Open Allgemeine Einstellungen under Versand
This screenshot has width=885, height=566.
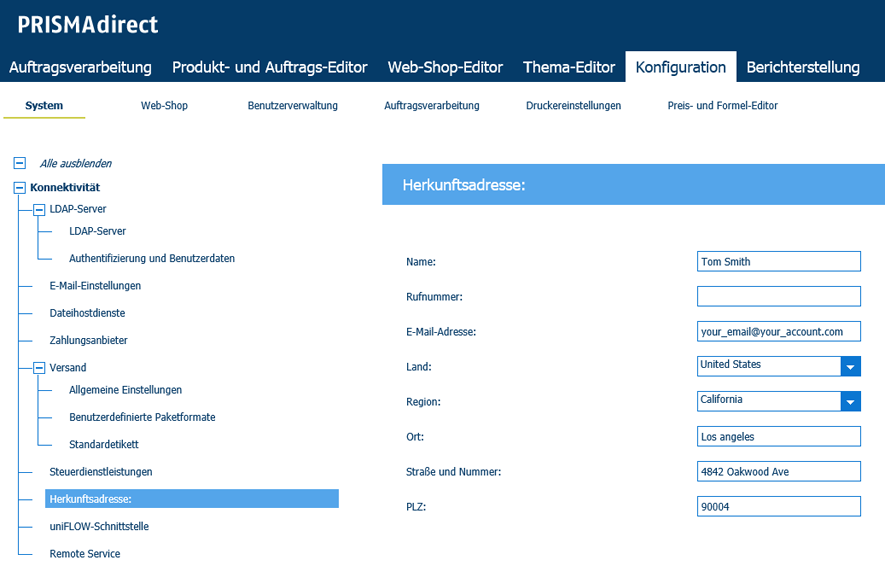tap(125, 390)
